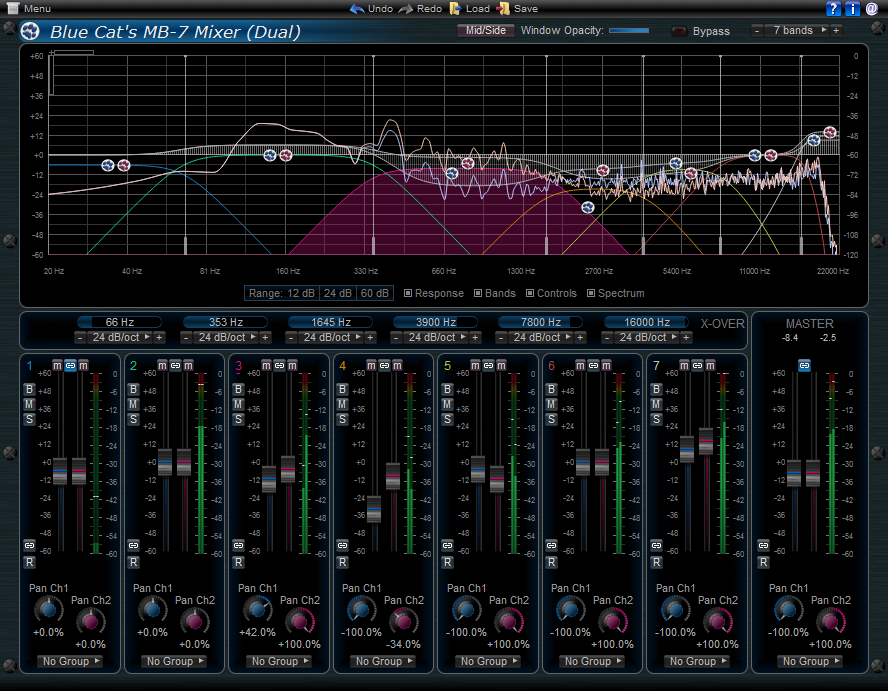Toggle the Response checkbox
Screen dimensions: 888x691
408,293
